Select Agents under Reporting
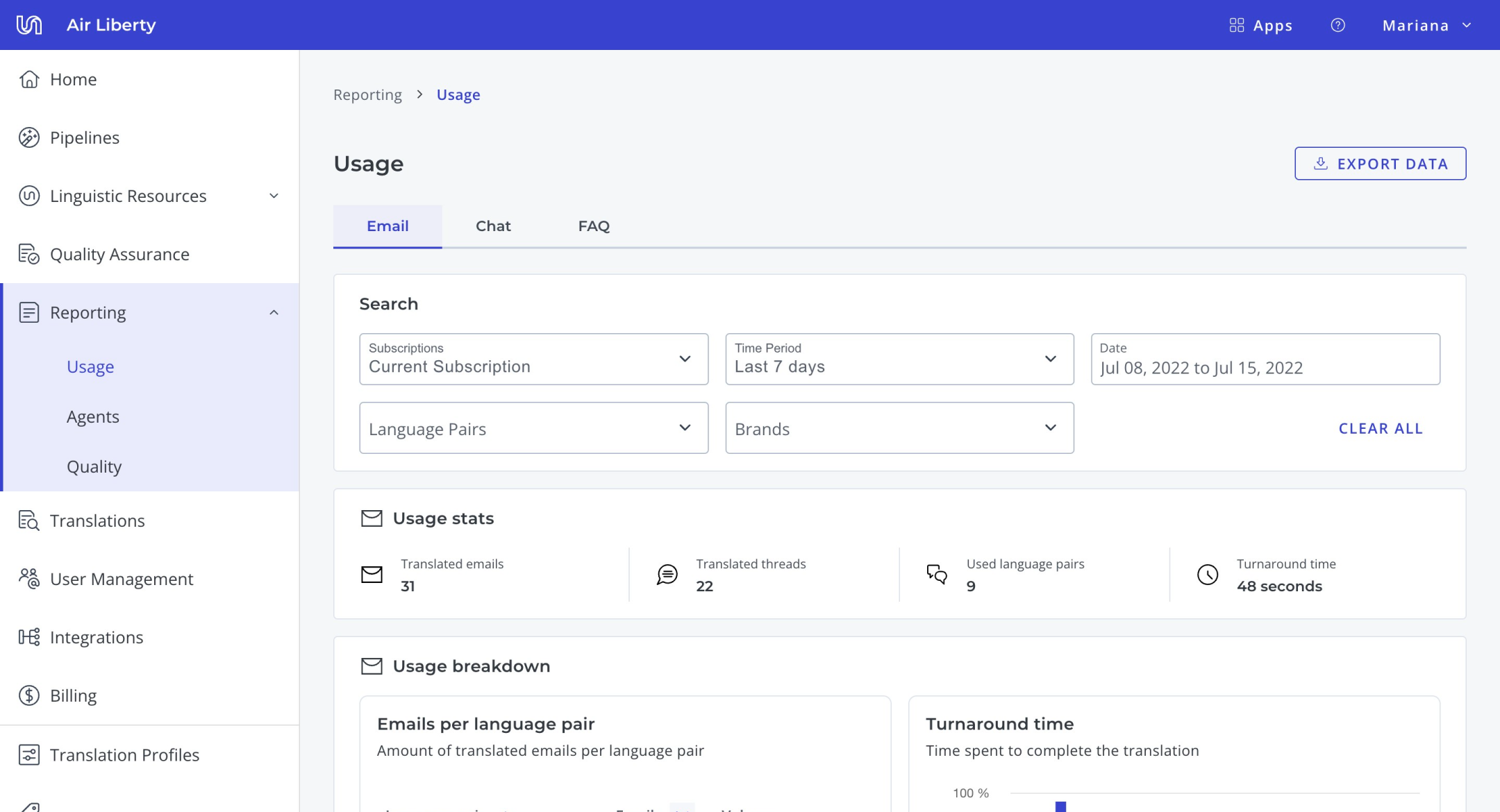Image resolution: width=1500 pixels, height=812 pixels. [x=93, y=416]
